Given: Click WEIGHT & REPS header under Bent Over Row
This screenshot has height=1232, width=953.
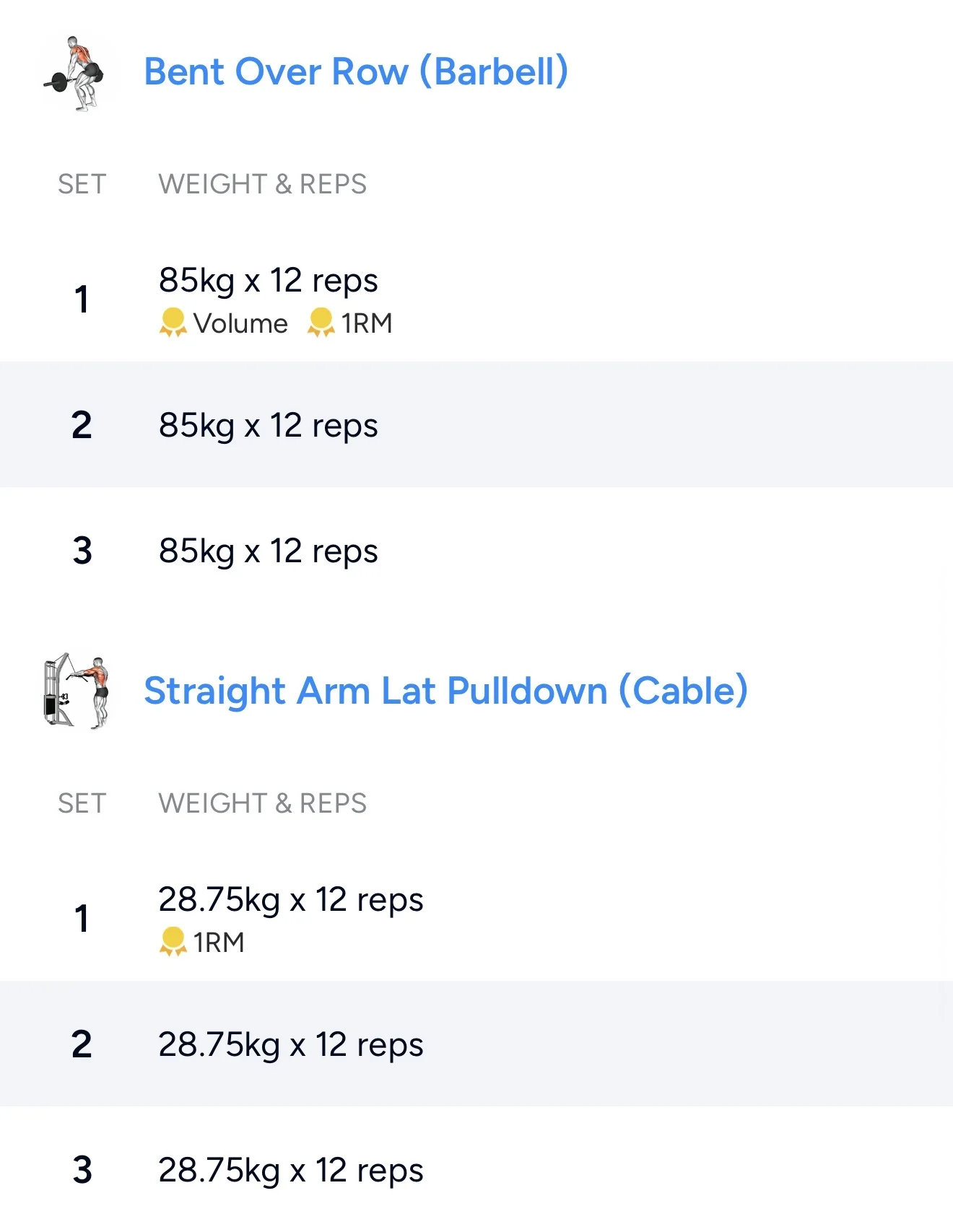Looking at the screenshot, I should (262, 184).
